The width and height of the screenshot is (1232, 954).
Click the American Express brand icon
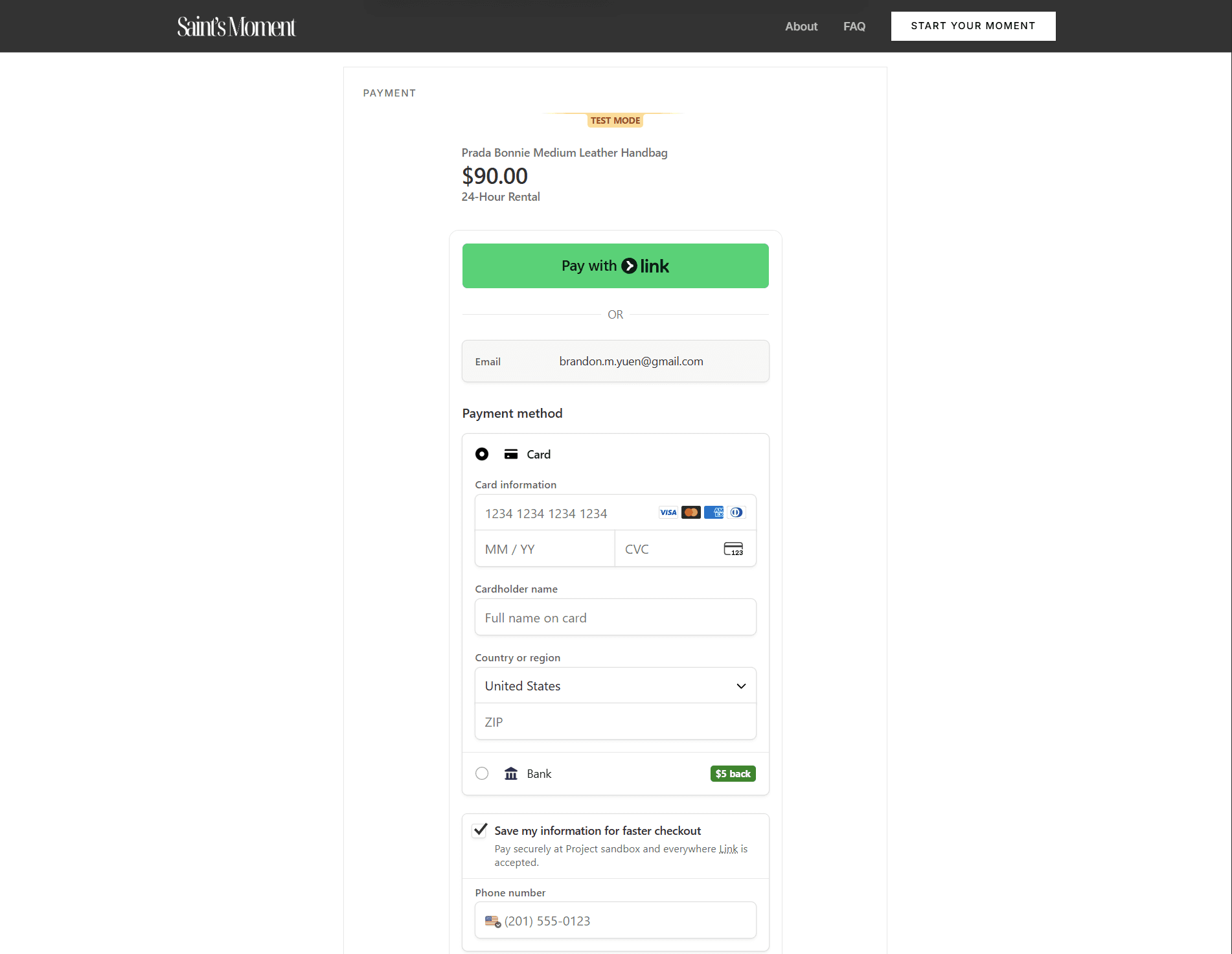point(714,512)
